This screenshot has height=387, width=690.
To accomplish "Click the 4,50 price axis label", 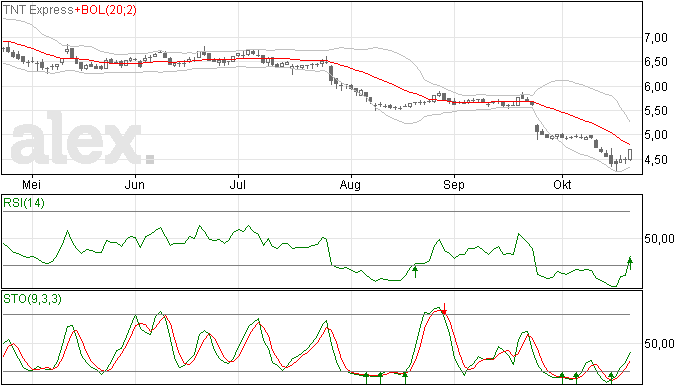I will click(656, 160).
